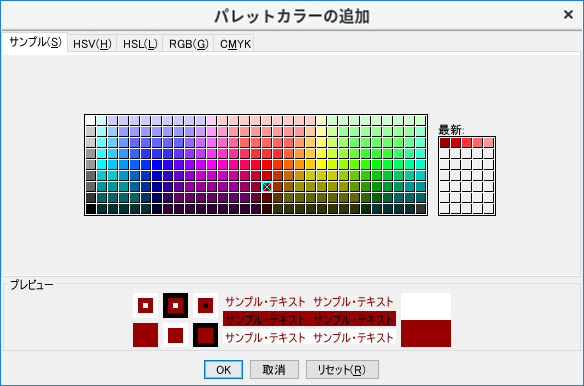The image size is (584, 386).
Task: Pick the fully saturated pure yellow swatch
Action: click(322, 164)
